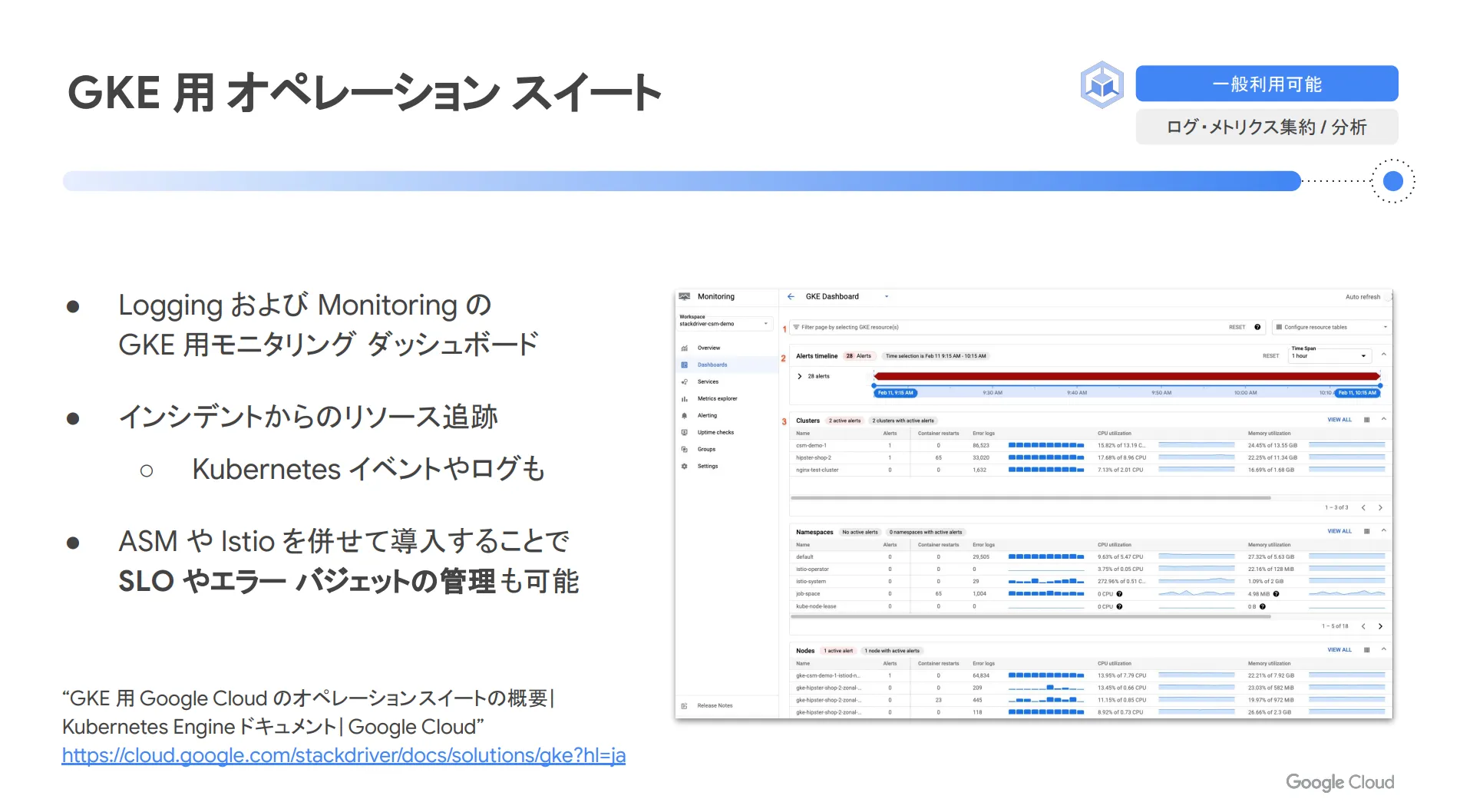This screenshot has width=1460, height=812.
Task: Click the Metrics explorer bar-chart icon
Action: pyautogui.click(x=684, y=399)
